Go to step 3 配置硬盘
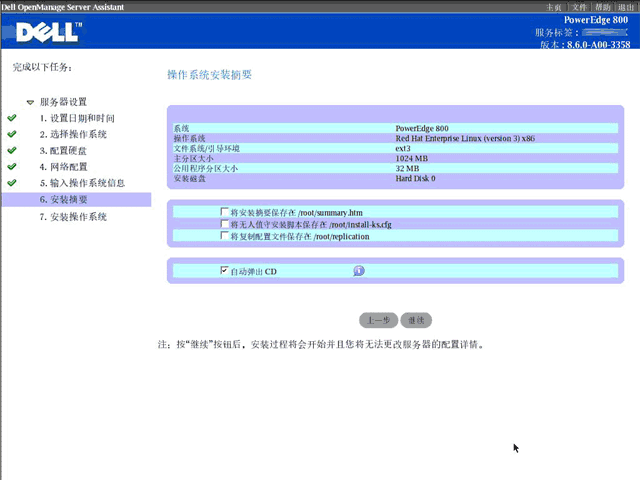Screen dimensions: 640x480 (x=63, y=151)
